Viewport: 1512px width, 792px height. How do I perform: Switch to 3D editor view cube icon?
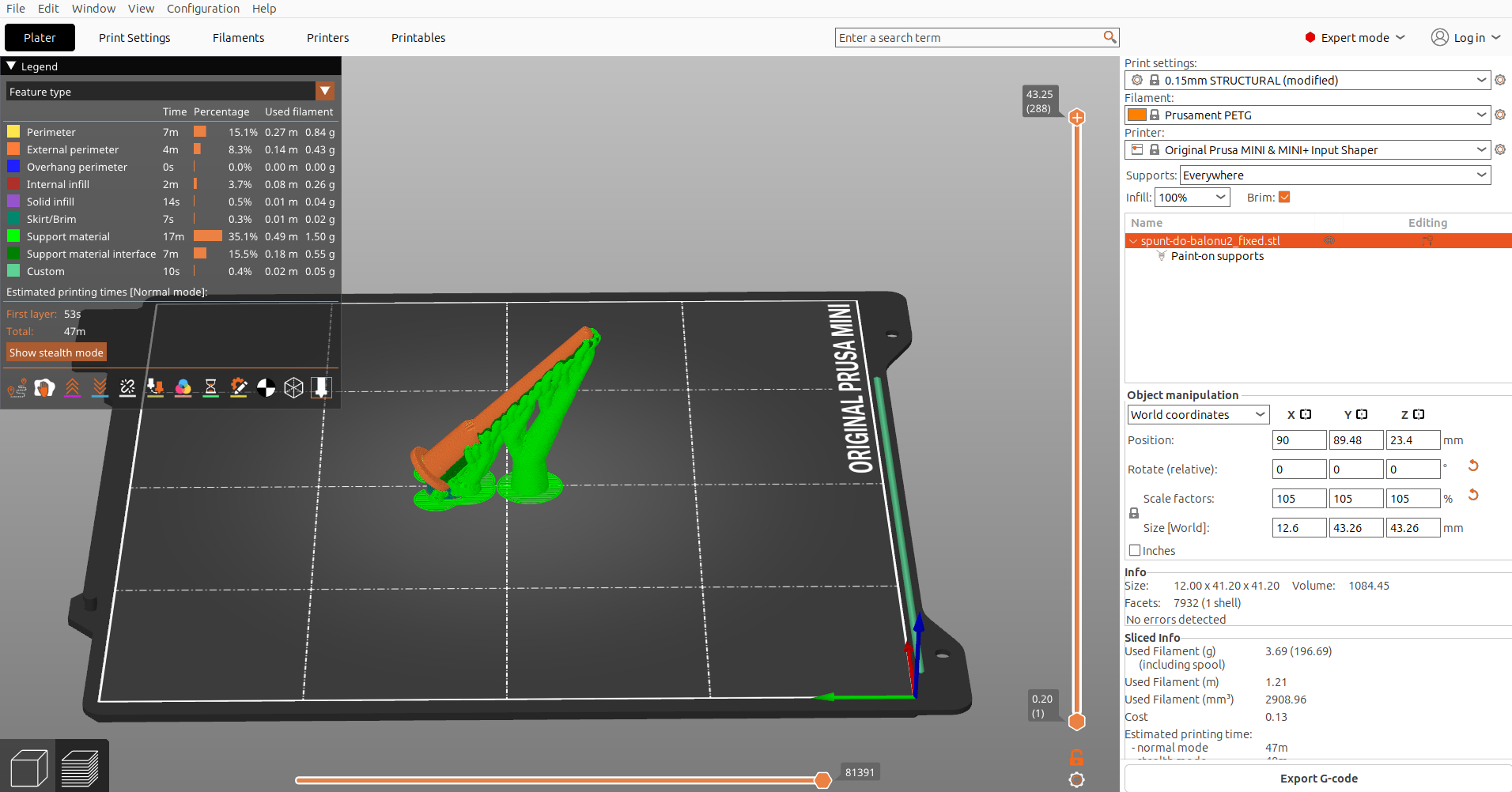tap(28, 767)
